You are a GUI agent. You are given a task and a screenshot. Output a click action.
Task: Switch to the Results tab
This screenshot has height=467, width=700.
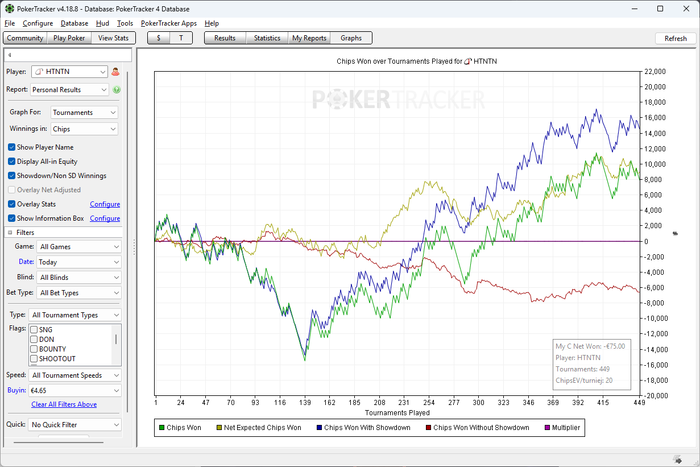click(x=225, y=38)
